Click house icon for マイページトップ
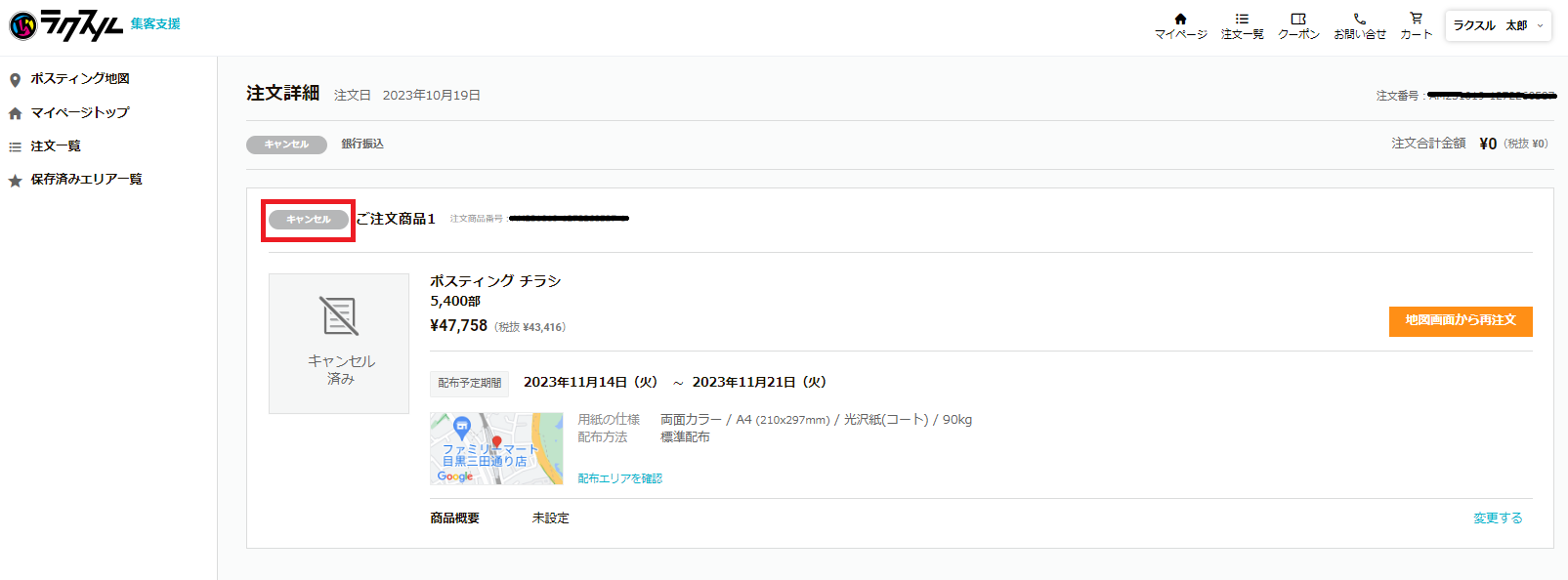1568x580 pixels. coord(15,113)
